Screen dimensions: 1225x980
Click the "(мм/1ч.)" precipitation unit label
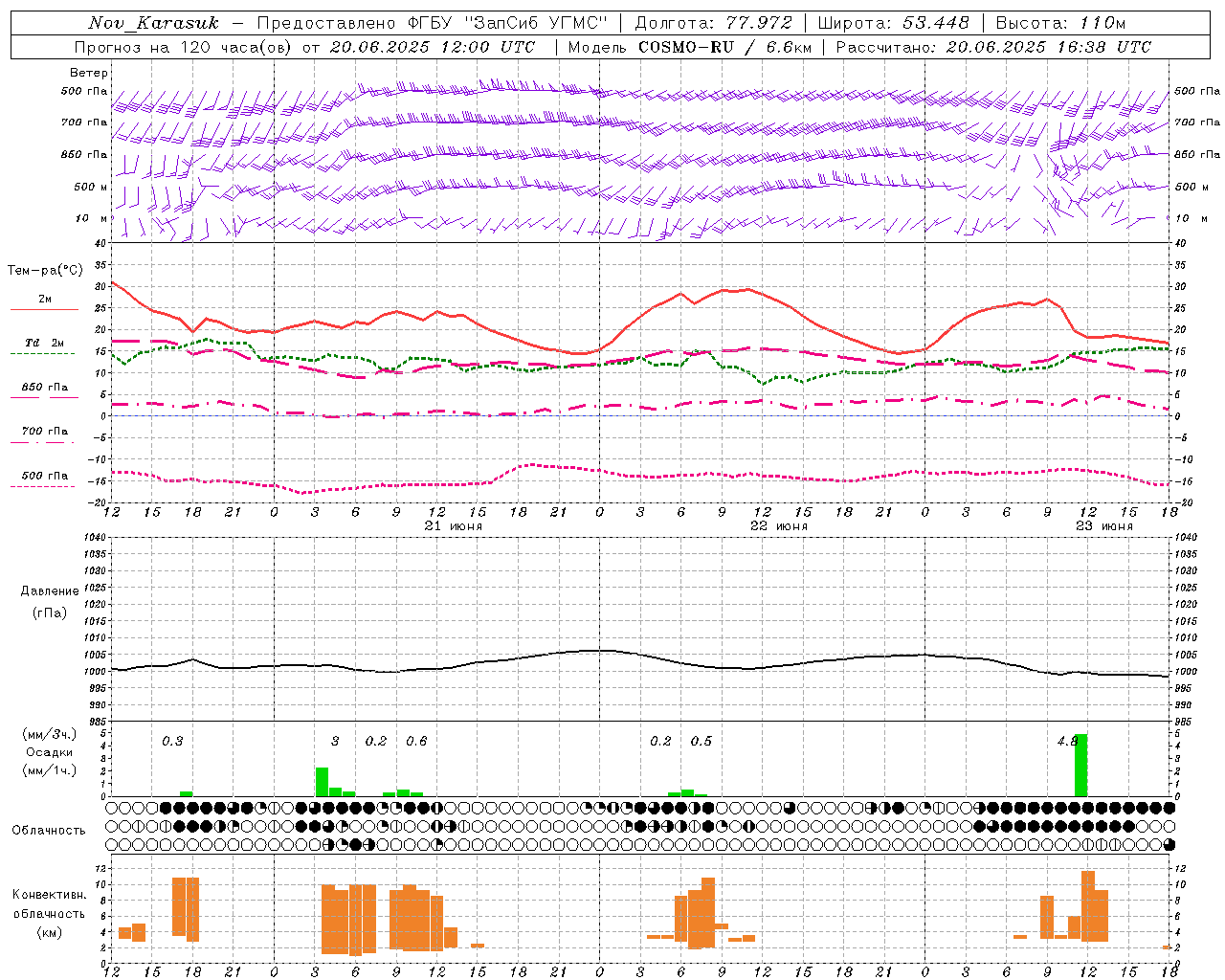click(50, 770)
